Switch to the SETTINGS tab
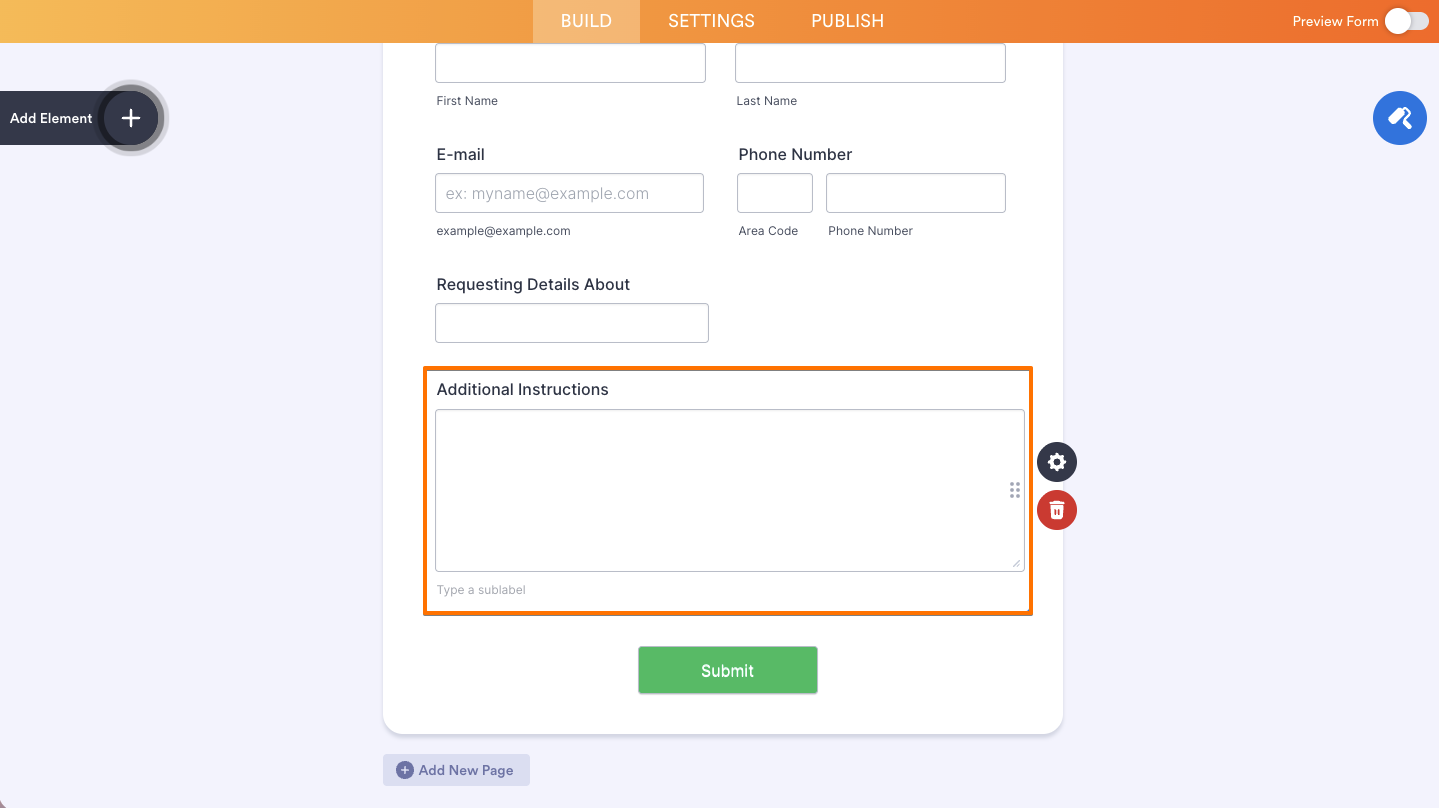This screenshot has width=1439, height=808. tap(710, 20)
